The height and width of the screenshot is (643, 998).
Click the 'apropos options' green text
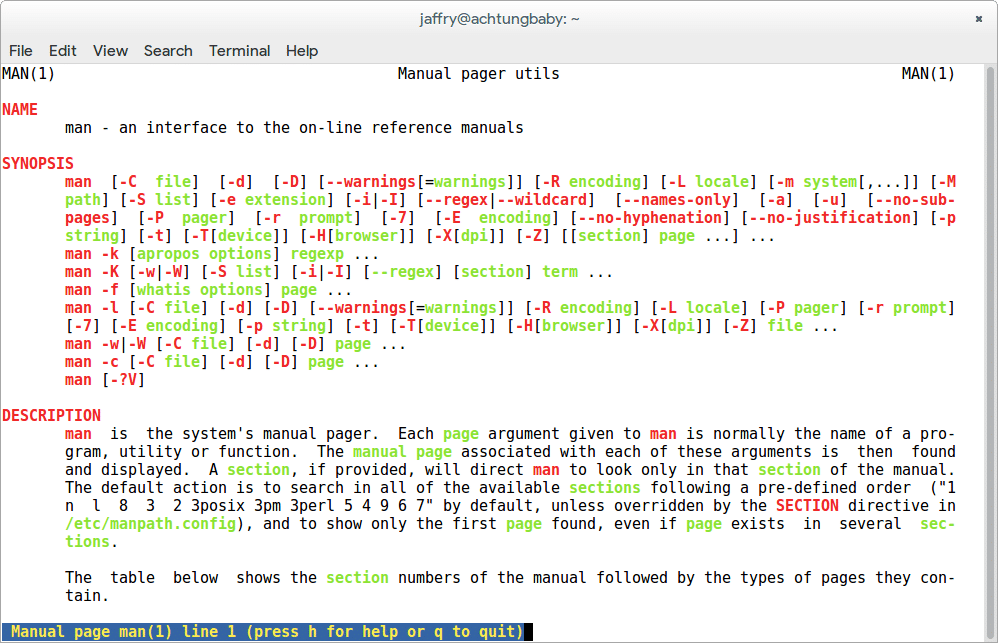pos(204,254)
